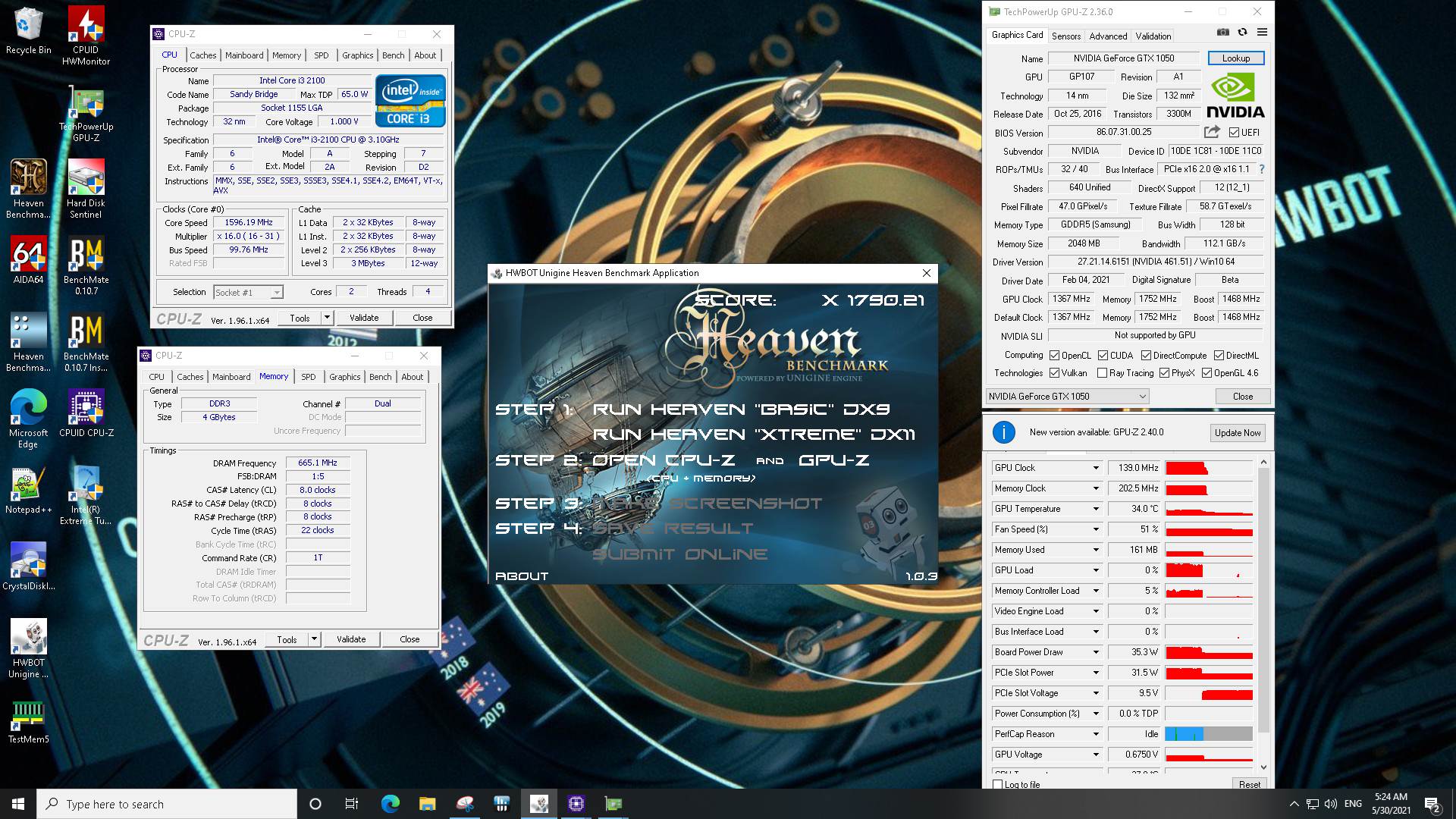1456x819 pixels.
Task: Open GPU-Z hamburger menu icon
Action: pyautogui.click(x=1262, y=33)
